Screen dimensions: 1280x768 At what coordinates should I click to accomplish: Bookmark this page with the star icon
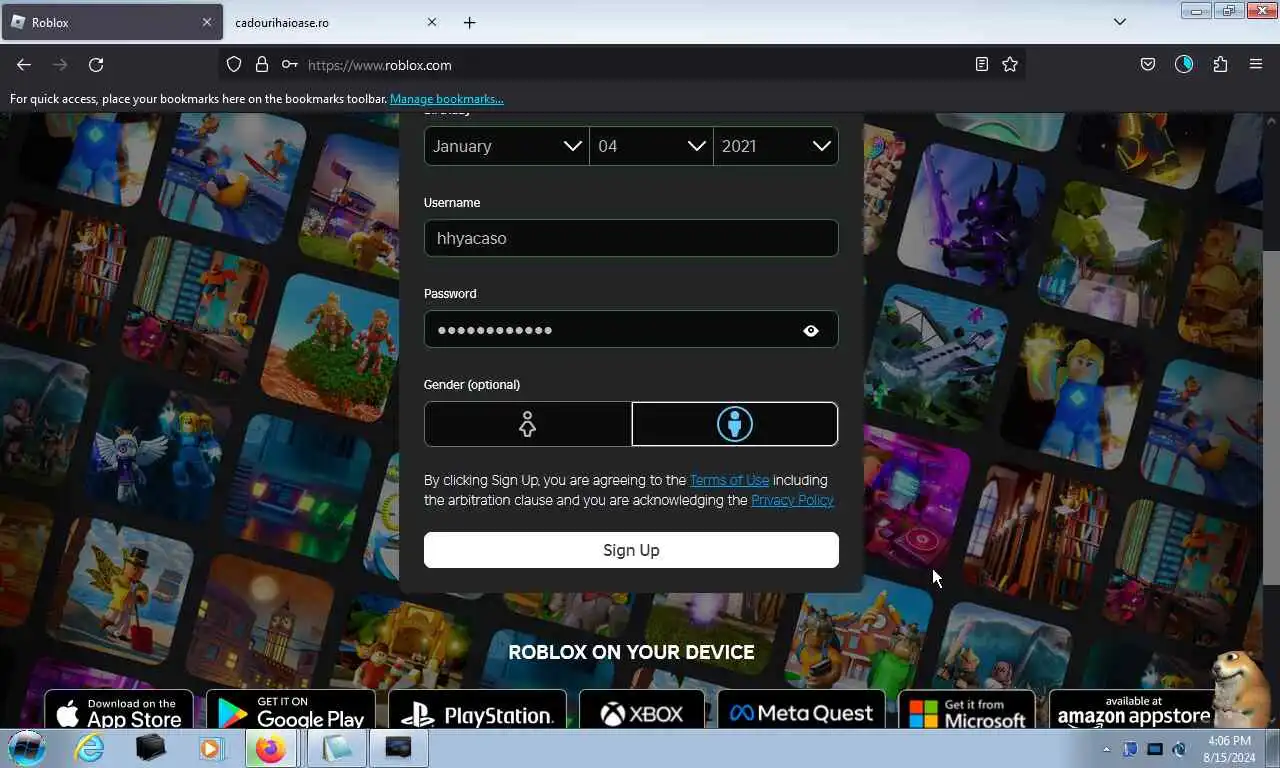point(1010,64)
